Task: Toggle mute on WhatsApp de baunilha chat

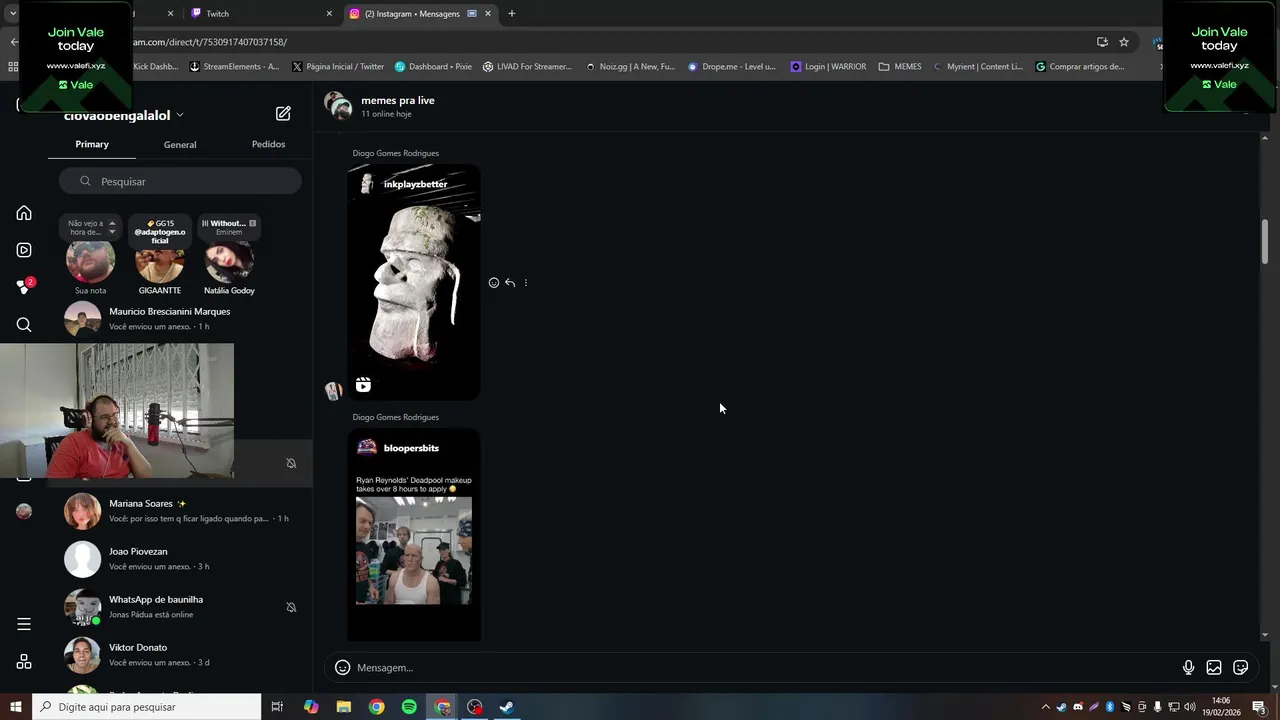Action: tap(291, 607)
